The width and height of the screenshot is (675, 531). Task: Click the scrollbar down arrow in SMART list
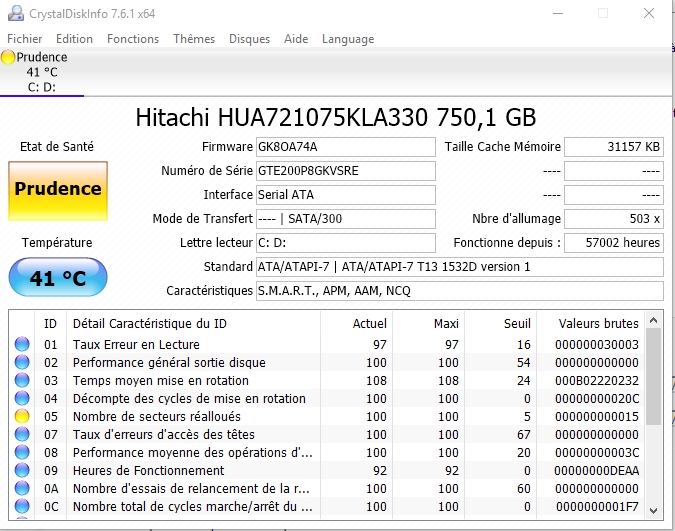[653, 511]
